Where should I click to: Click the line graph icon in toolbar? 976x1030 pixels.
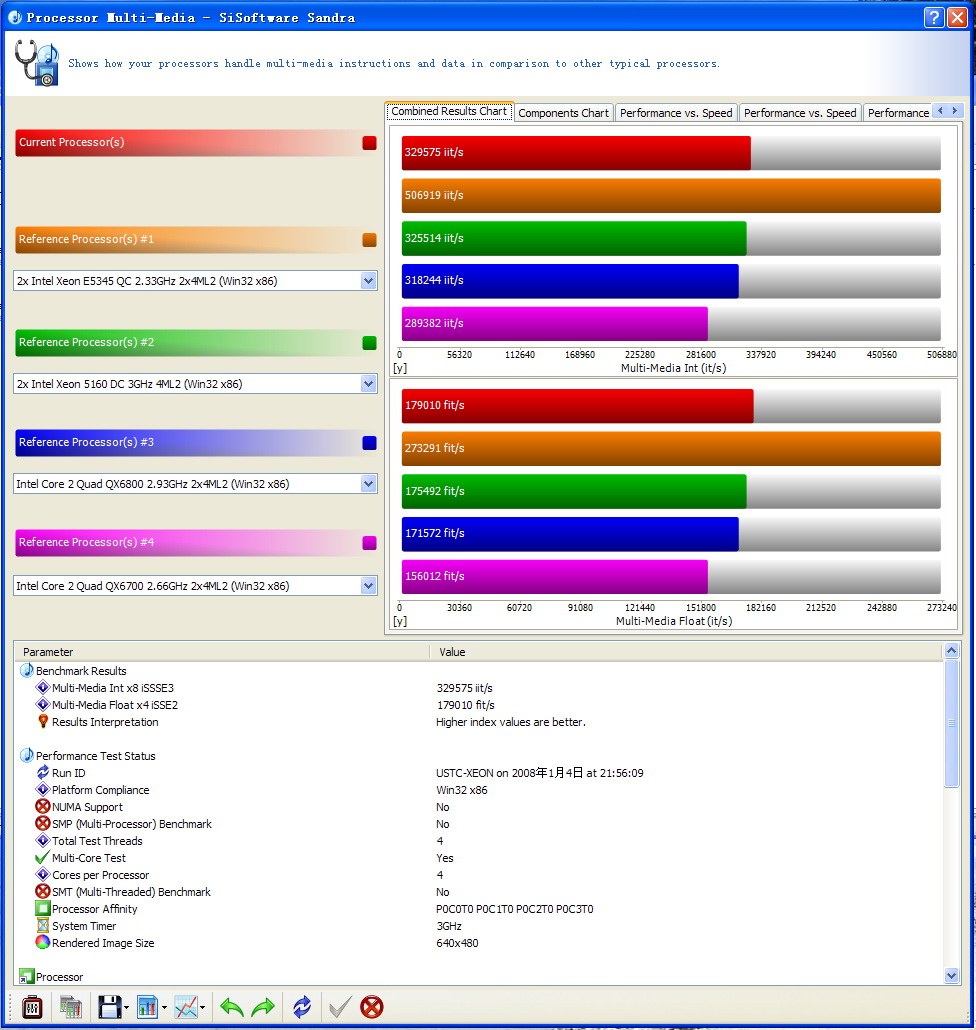(x=186, y=1007)
